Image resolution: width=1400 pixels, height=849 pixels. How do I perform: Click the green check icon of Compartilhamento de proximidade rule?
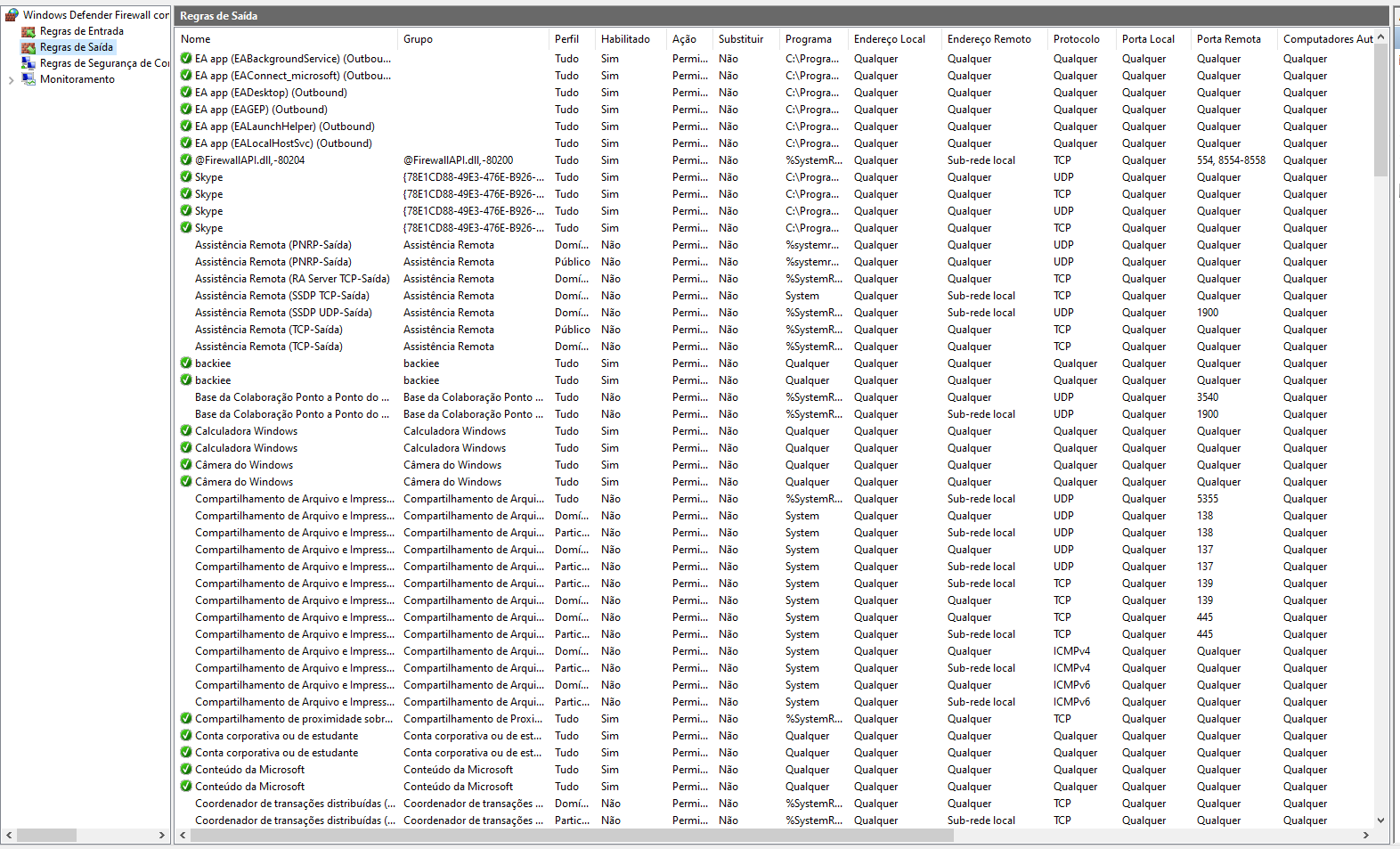click(186, 719)
